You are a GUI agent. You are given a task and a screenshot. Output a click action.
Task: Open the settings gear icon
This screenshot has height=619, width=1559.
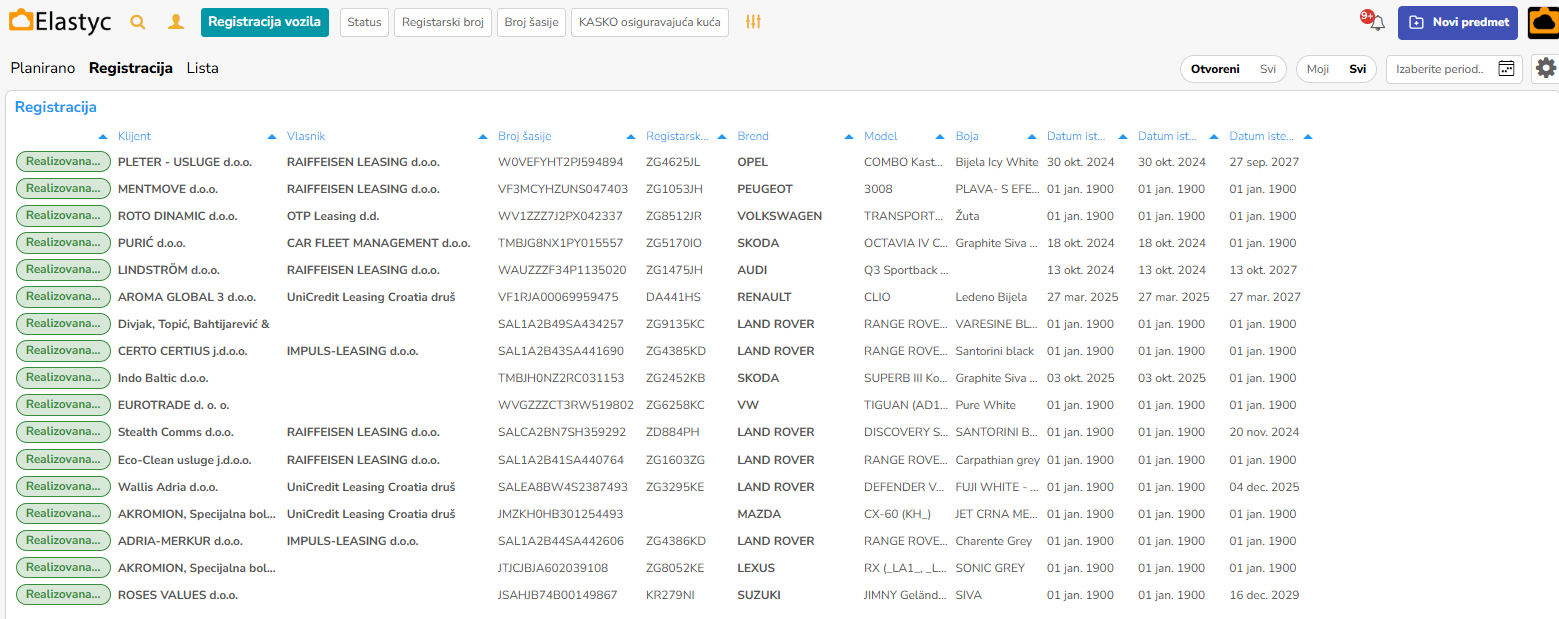(1546, 68)
